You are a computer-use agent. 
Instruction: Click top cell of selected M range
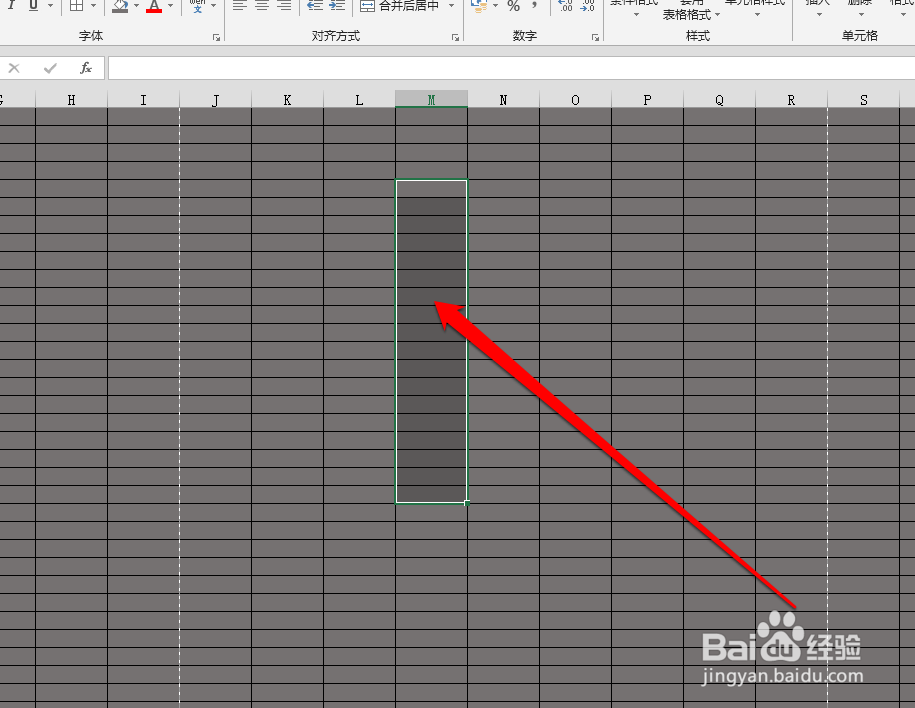[431, 189]
